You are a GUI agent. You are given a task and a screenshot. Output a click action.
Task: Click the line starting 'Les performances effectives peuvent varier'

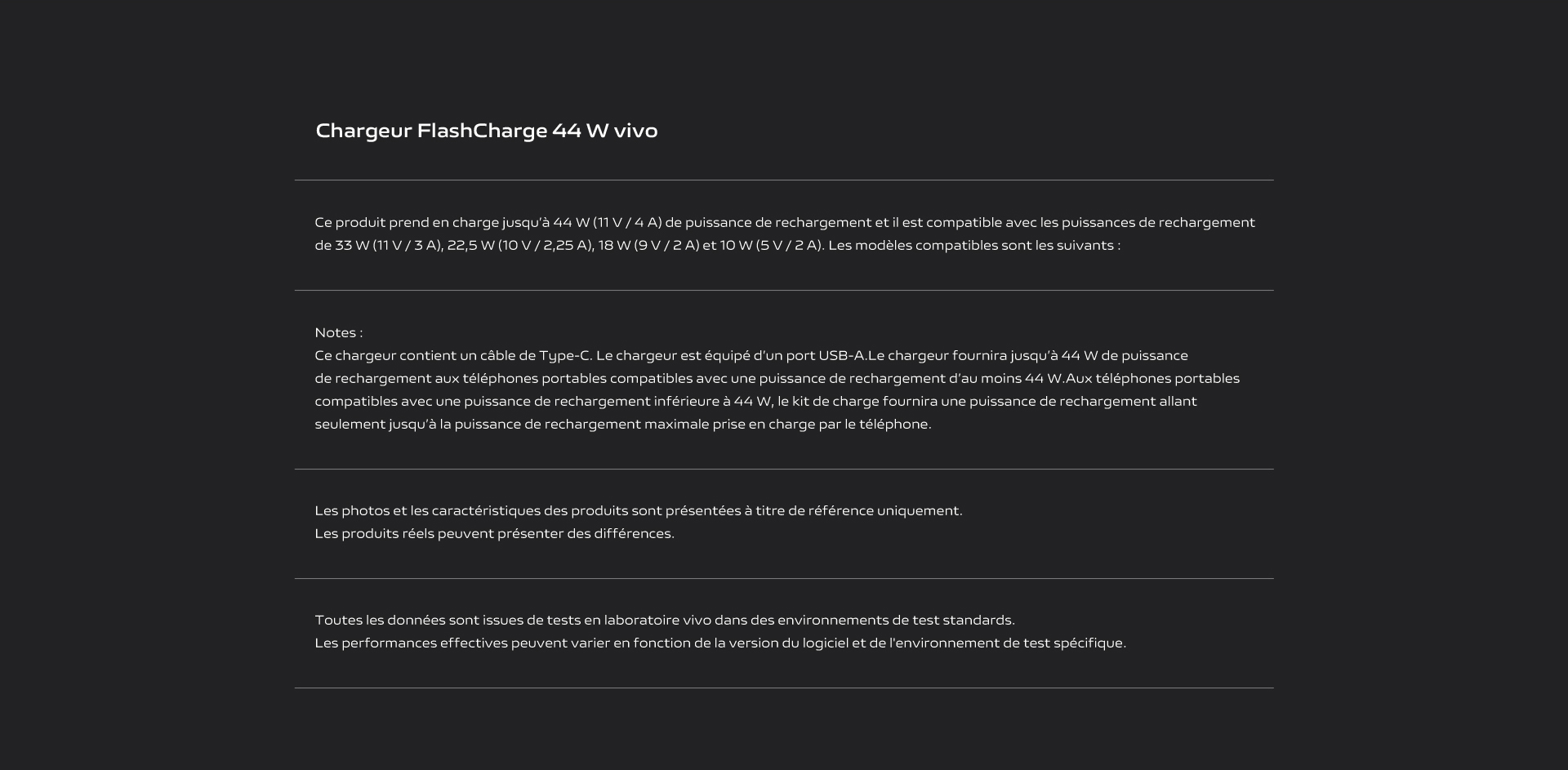click(x=720, y=643)
